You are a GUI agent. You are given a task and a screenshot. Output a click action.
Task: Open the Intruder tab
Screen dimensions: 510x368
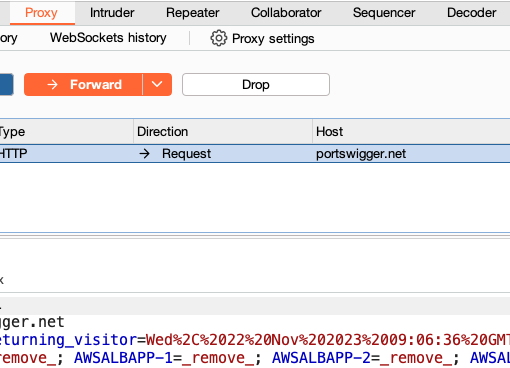(x=112, y=13)
